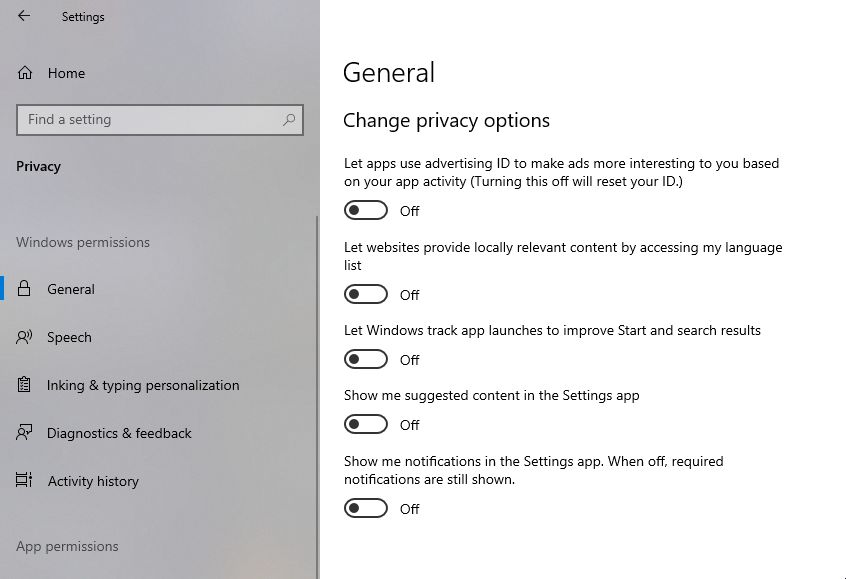Click the Inking & typing clipboard icon
This screenshot has height=579, width=846.
24,385
